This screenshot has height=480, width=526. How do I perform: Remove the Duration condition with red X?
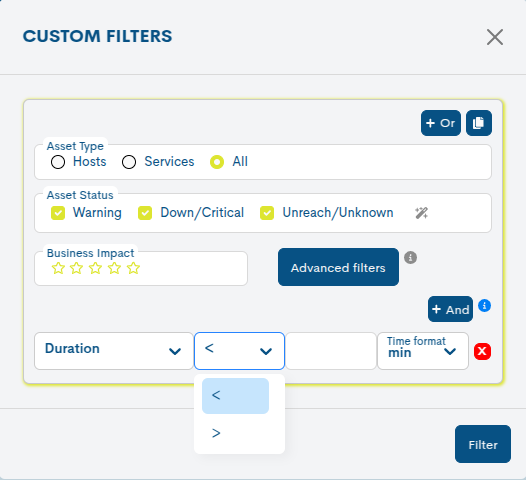point(482,351)
